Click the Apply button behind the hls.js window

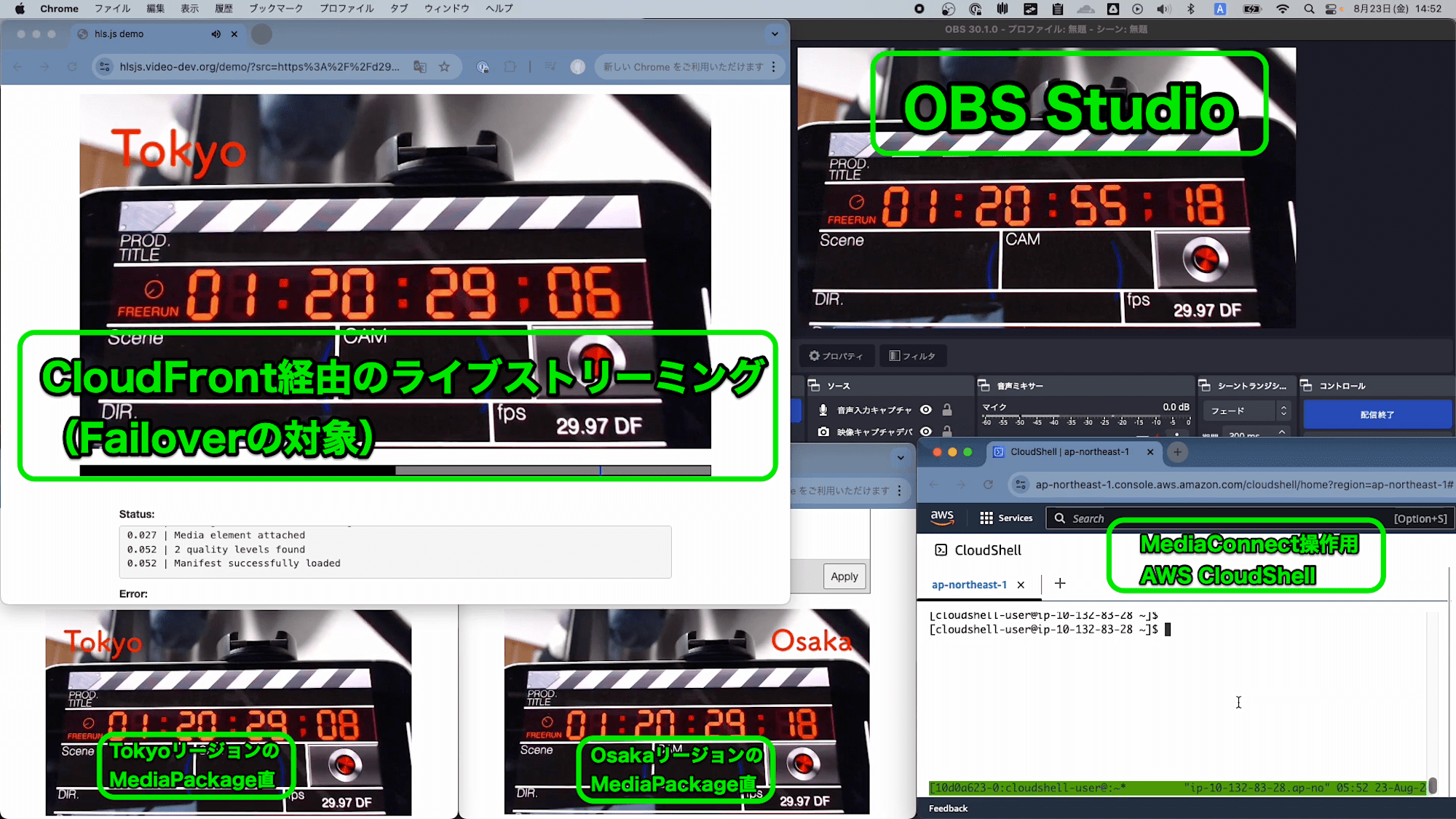coord(844,577)
